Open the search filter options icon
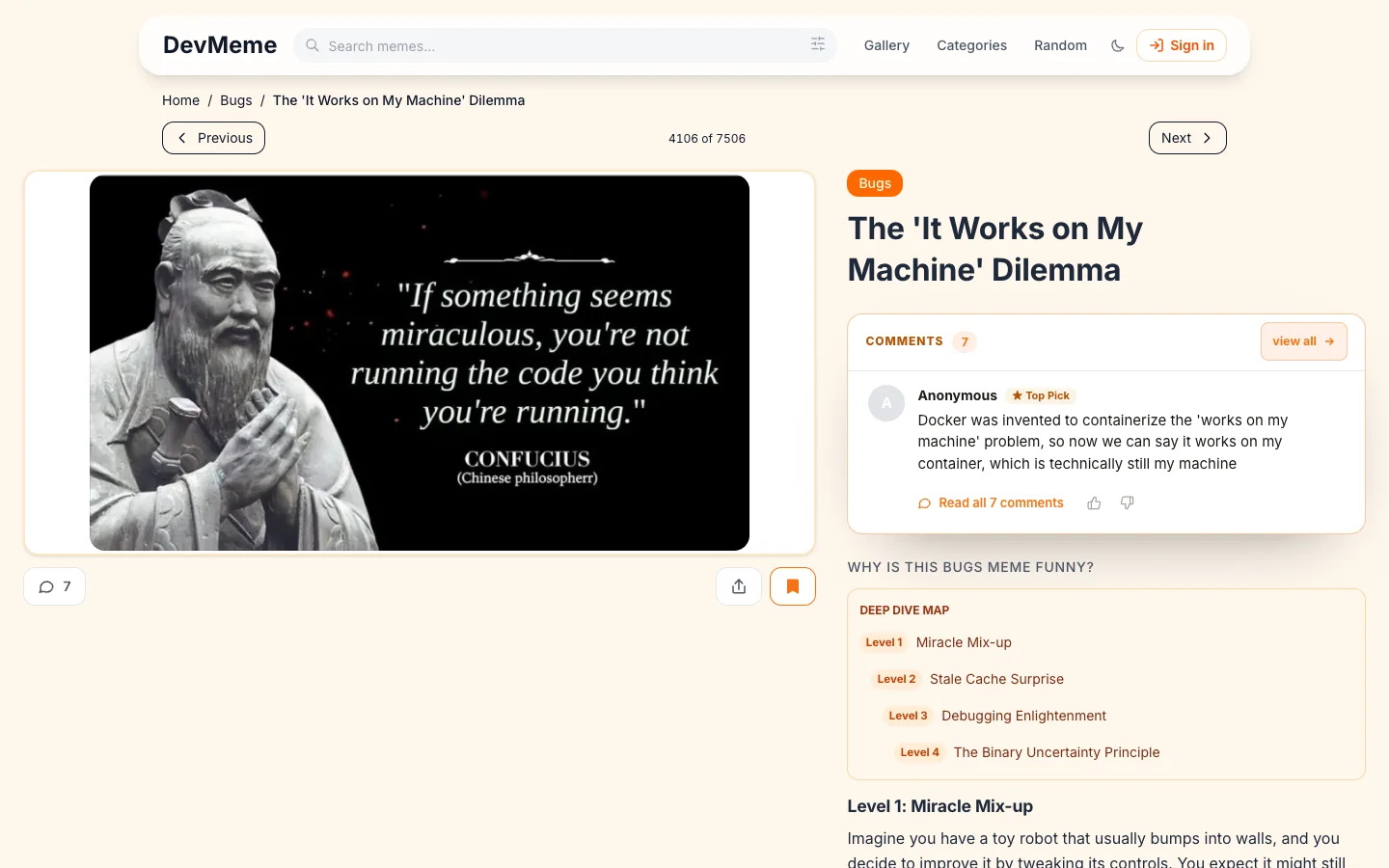 click(818, 44)
